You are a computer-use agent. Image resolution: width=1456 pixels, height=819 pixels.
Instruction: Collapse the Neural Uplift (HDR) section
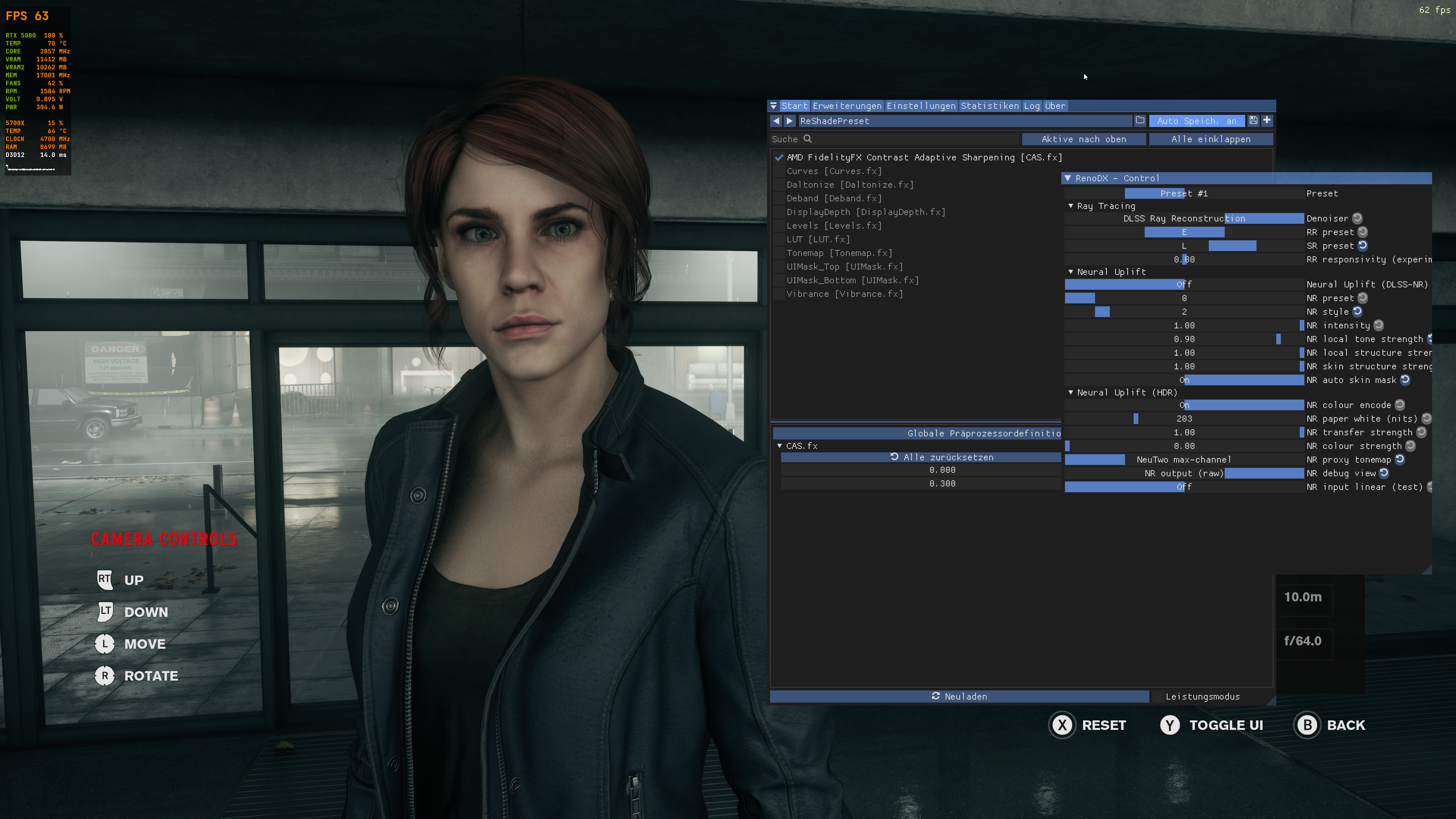pos(1070,392)
